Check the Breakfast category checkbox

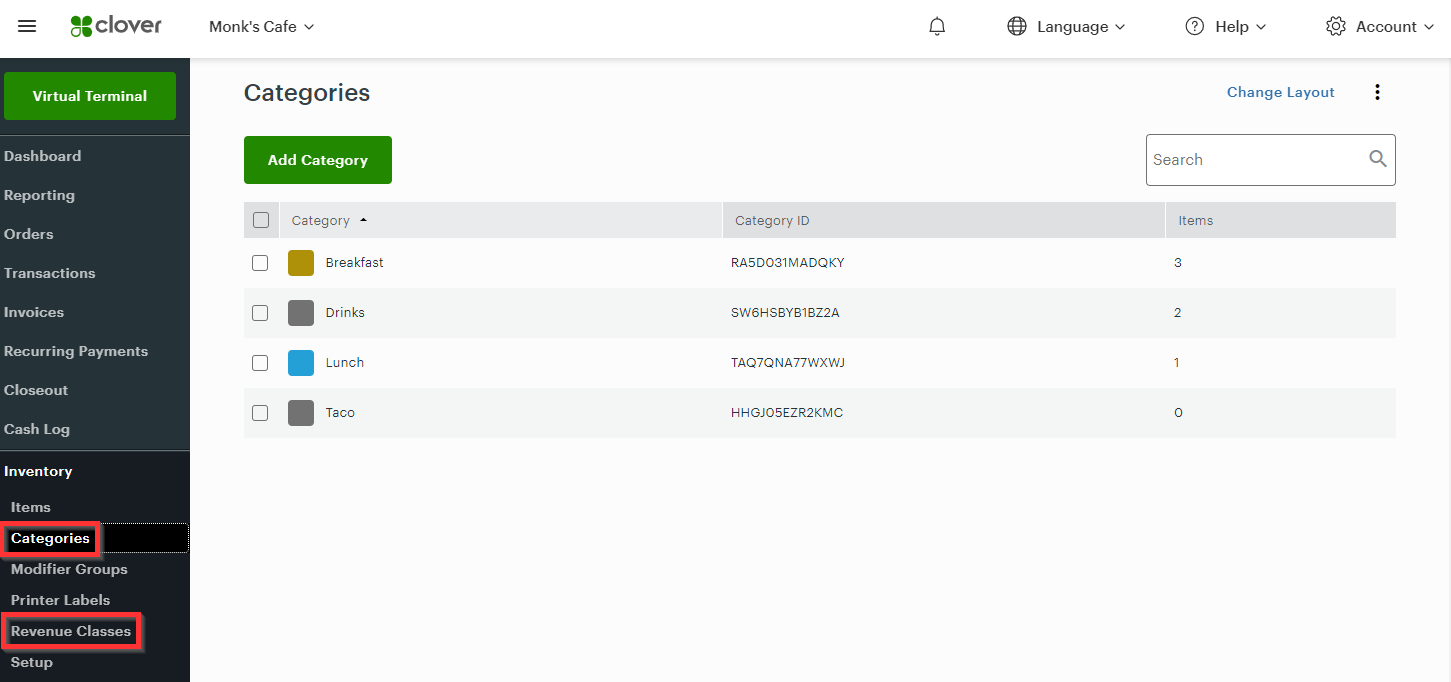260,263
